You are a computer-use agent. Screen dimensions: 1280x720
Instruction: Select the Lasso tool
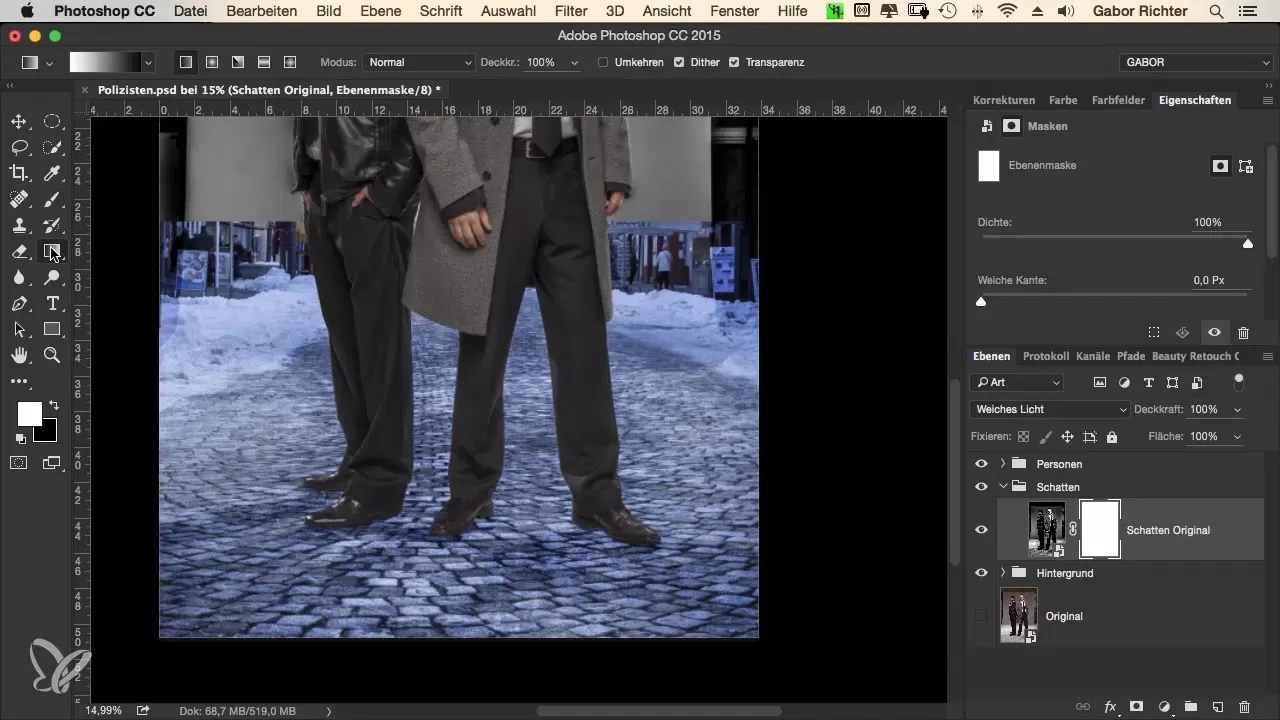pos(19,148)
